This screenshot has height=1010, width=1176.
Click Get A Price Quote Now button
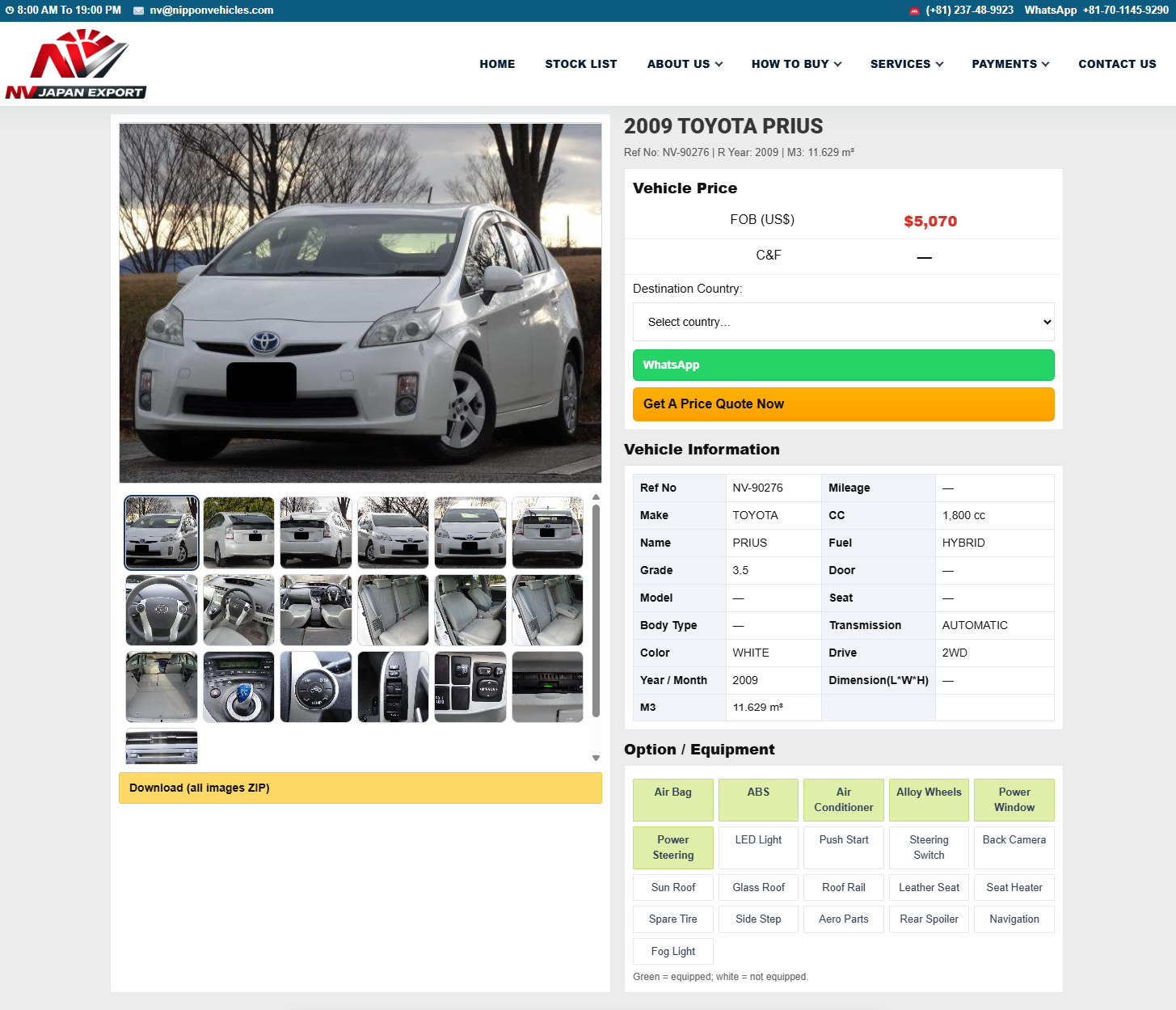point(844,404)
